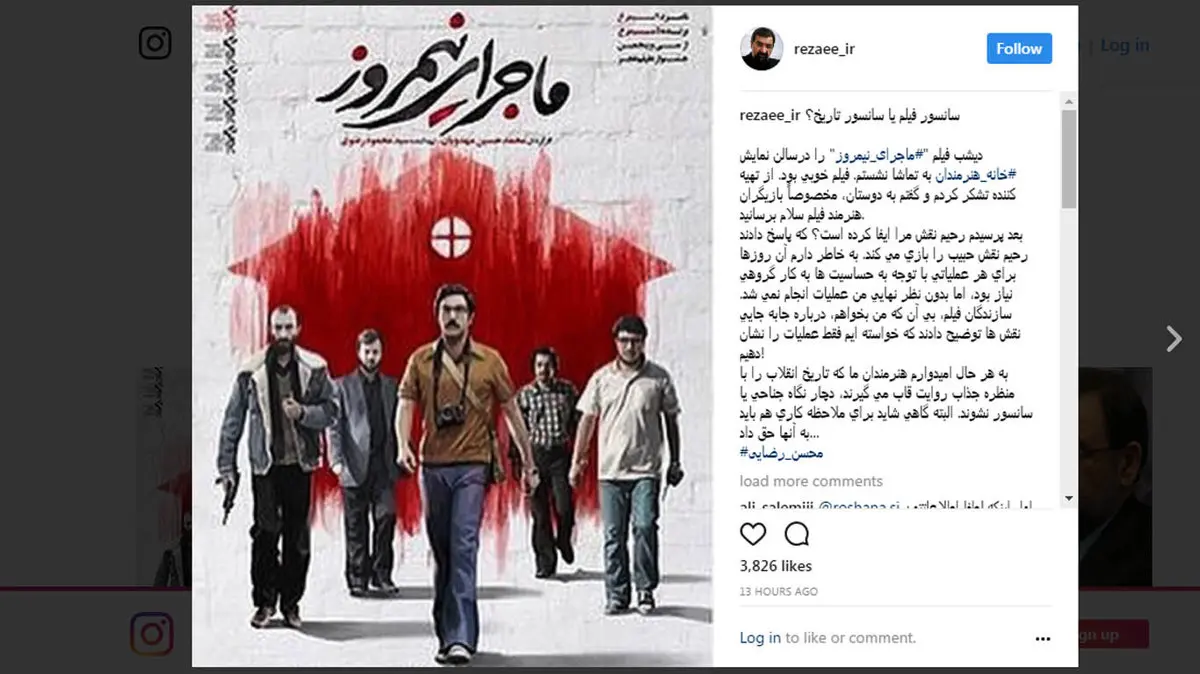Expand load more comments
Screen dimensions: 1200x674
[x=811, y=481]
